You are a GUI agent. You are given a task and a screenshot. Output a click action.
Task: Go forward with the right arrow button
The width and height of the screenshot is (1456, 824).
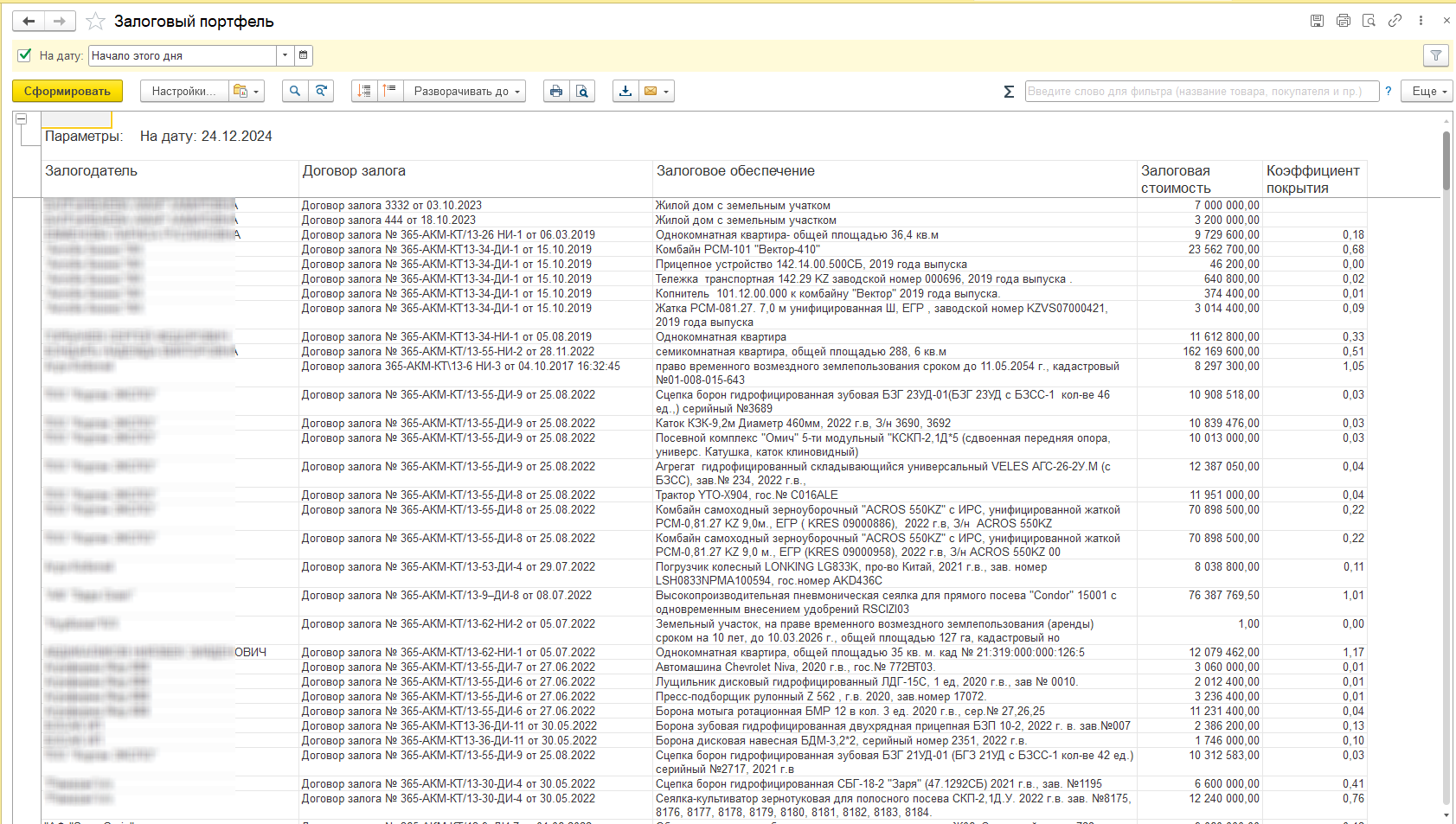point(60,21)
